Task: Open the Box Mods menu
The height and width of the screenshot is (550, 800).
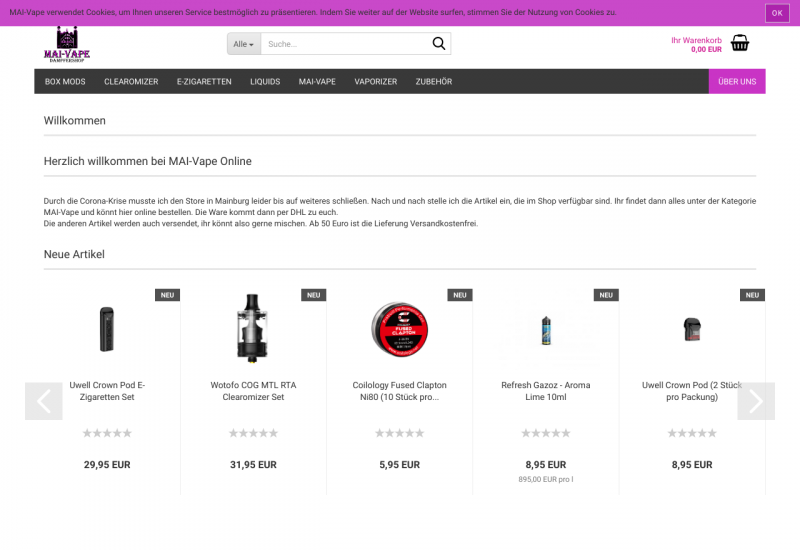Action: 65,82
